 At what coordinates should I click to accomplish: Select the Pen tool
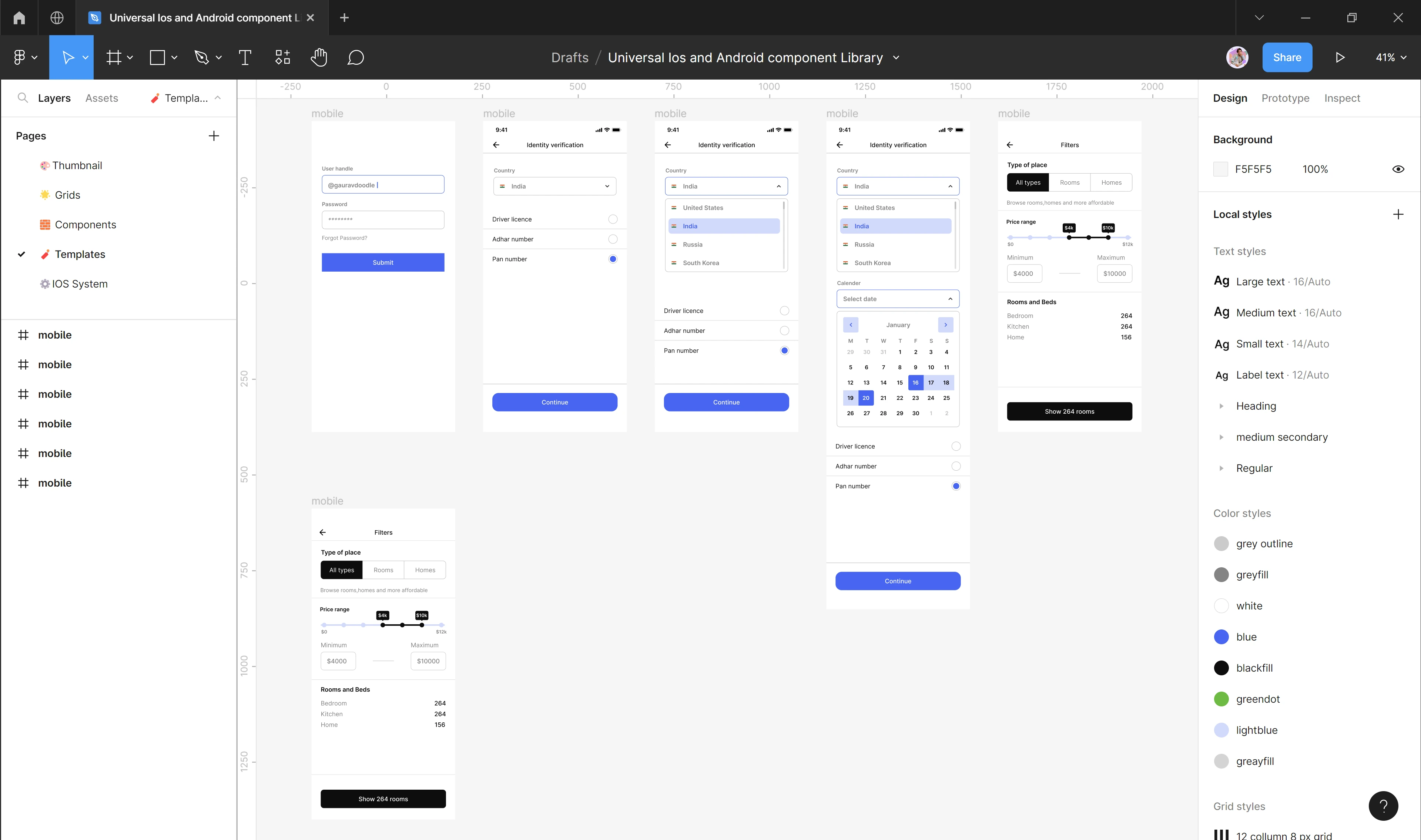(x=201, y=57)
